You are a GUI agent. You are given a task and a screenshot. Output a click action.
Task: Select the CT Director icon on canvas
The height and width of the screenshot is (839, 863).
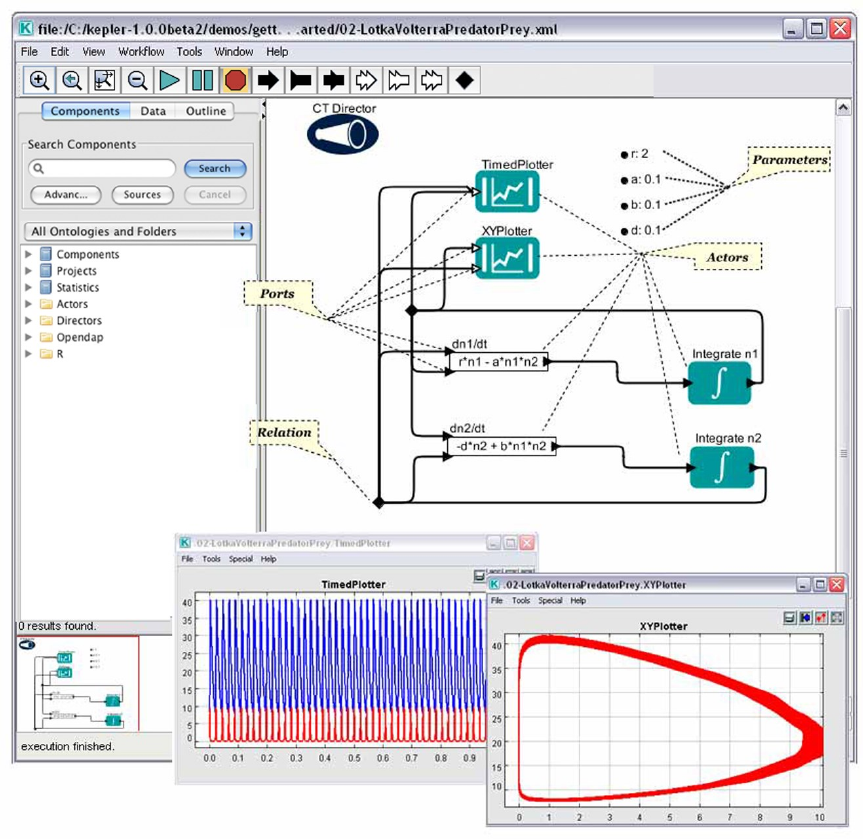tap(341, 133)
